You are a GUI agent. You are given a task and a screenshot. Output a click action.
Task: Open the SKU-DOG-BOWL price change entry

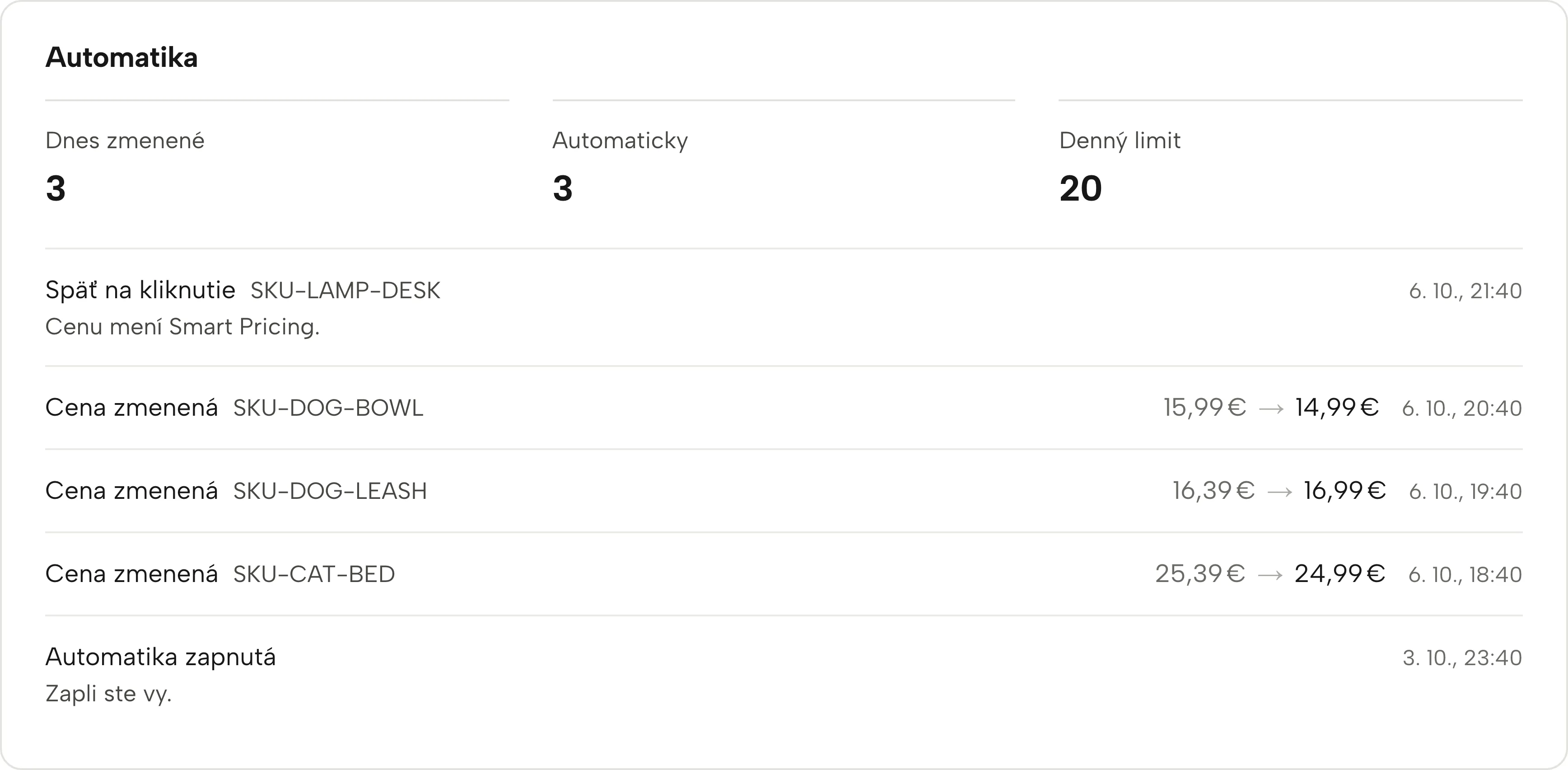784,408
